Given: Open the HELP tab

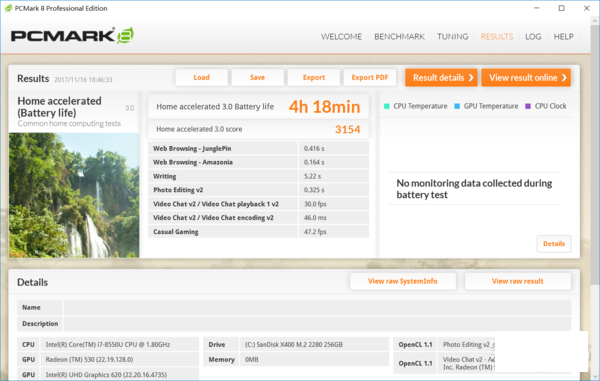Looking at the screenshot, I should (x=563, y=36).
